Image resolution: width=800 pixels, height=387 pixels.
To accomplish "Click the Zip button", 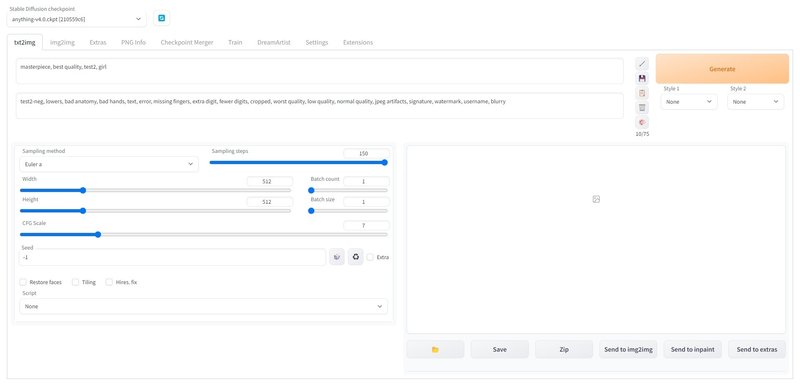I will 564,349.
